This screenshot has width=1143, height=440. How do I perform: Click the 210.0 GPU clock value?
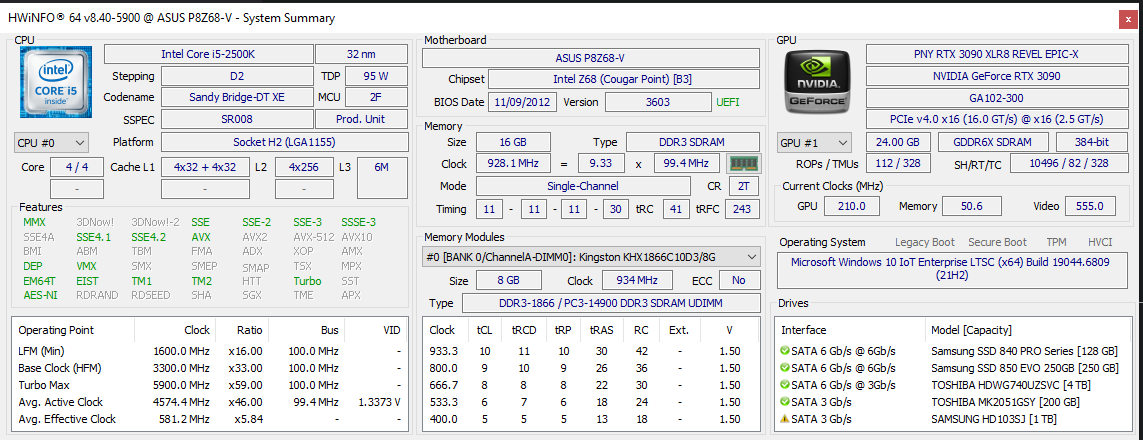850,206
